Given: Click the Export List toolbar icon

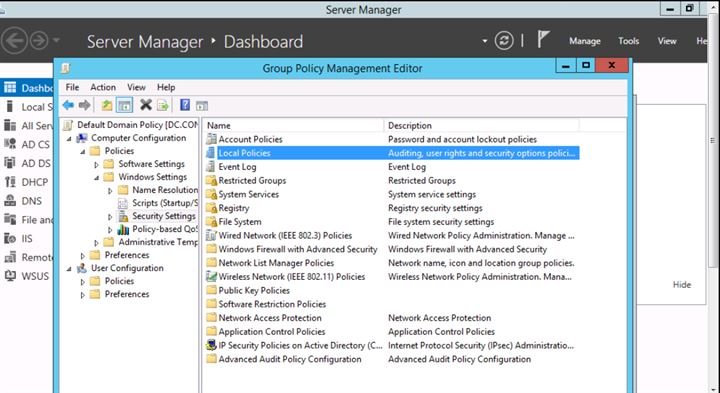Looking at the screenshot, I should click(163, 106).
